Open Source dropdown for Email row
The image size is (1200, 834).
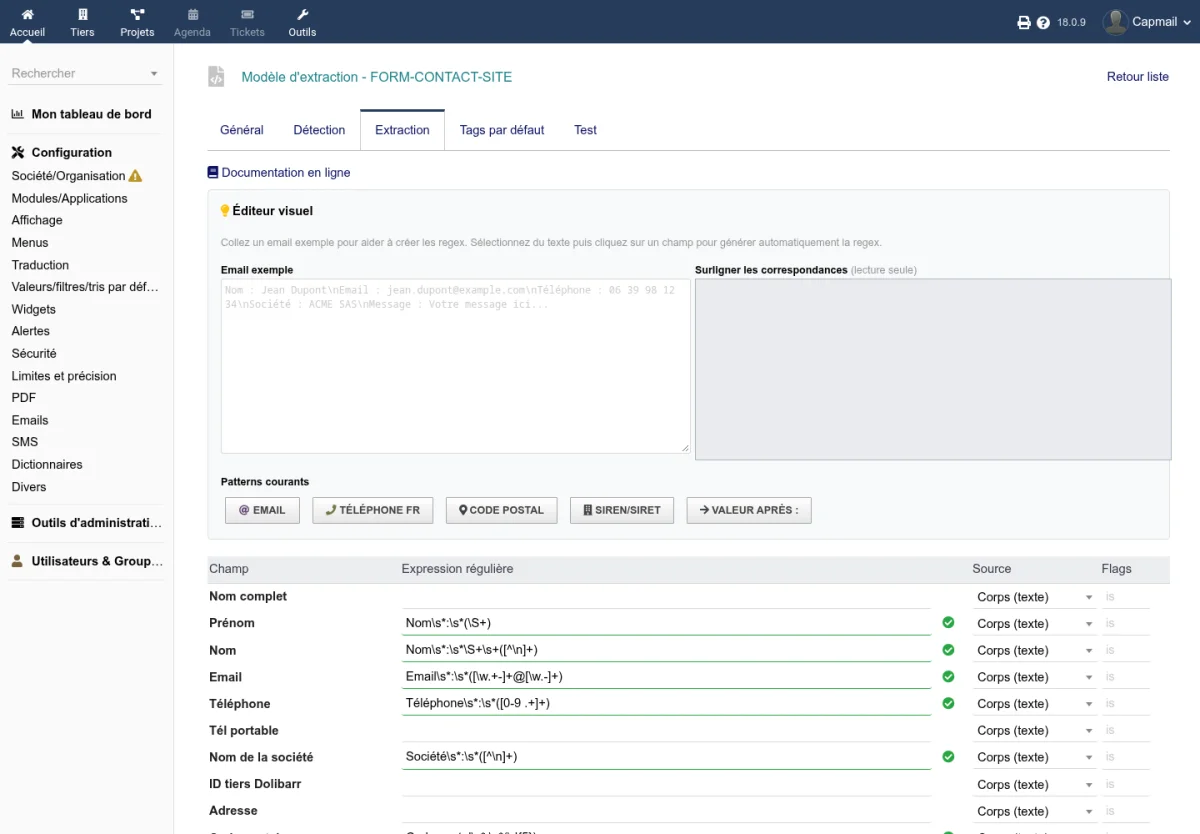click(x=1035, y=677)
